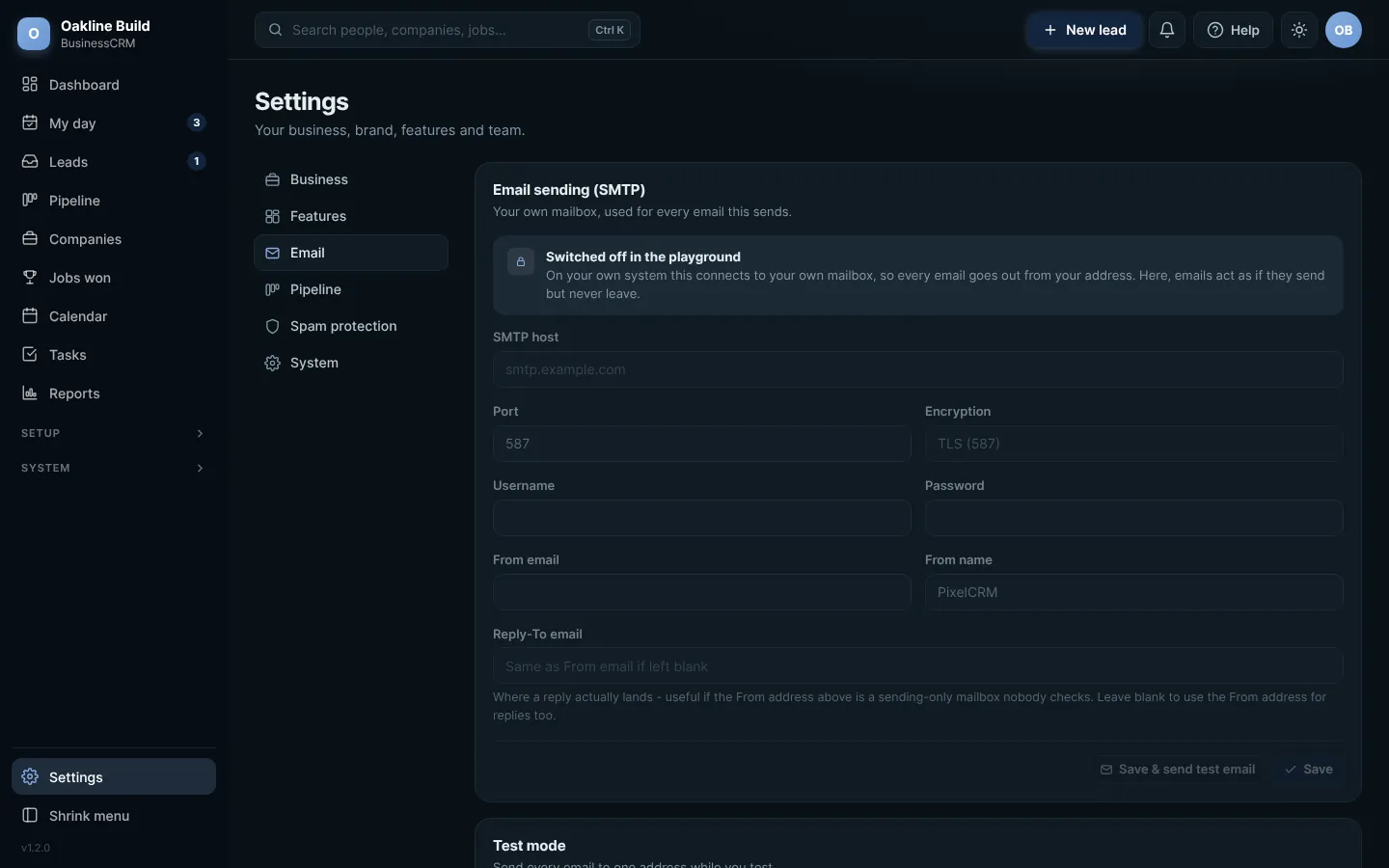
Task: Select the Email settings tab
Action: [351, 253]
